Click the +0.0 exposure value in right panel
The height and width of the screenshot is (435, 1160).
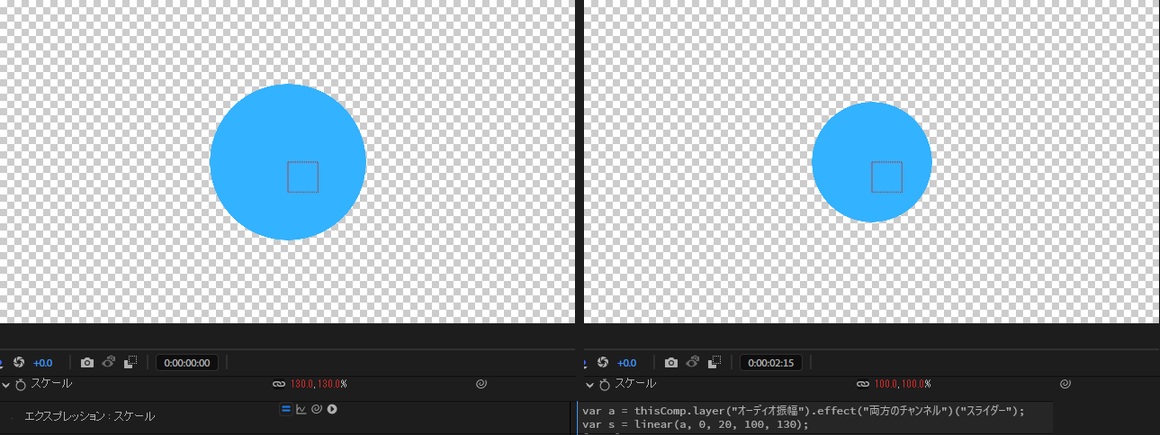[x=627, y=362]
